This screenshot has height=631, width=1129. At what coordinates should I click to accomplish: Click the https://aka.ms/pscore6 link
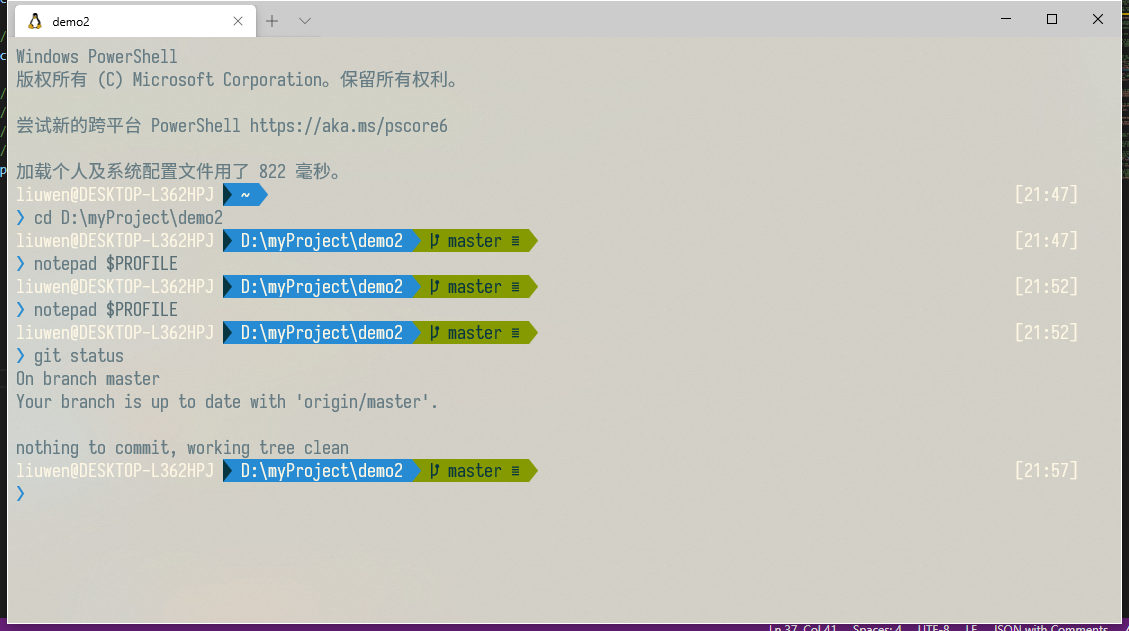coord(348,126)
